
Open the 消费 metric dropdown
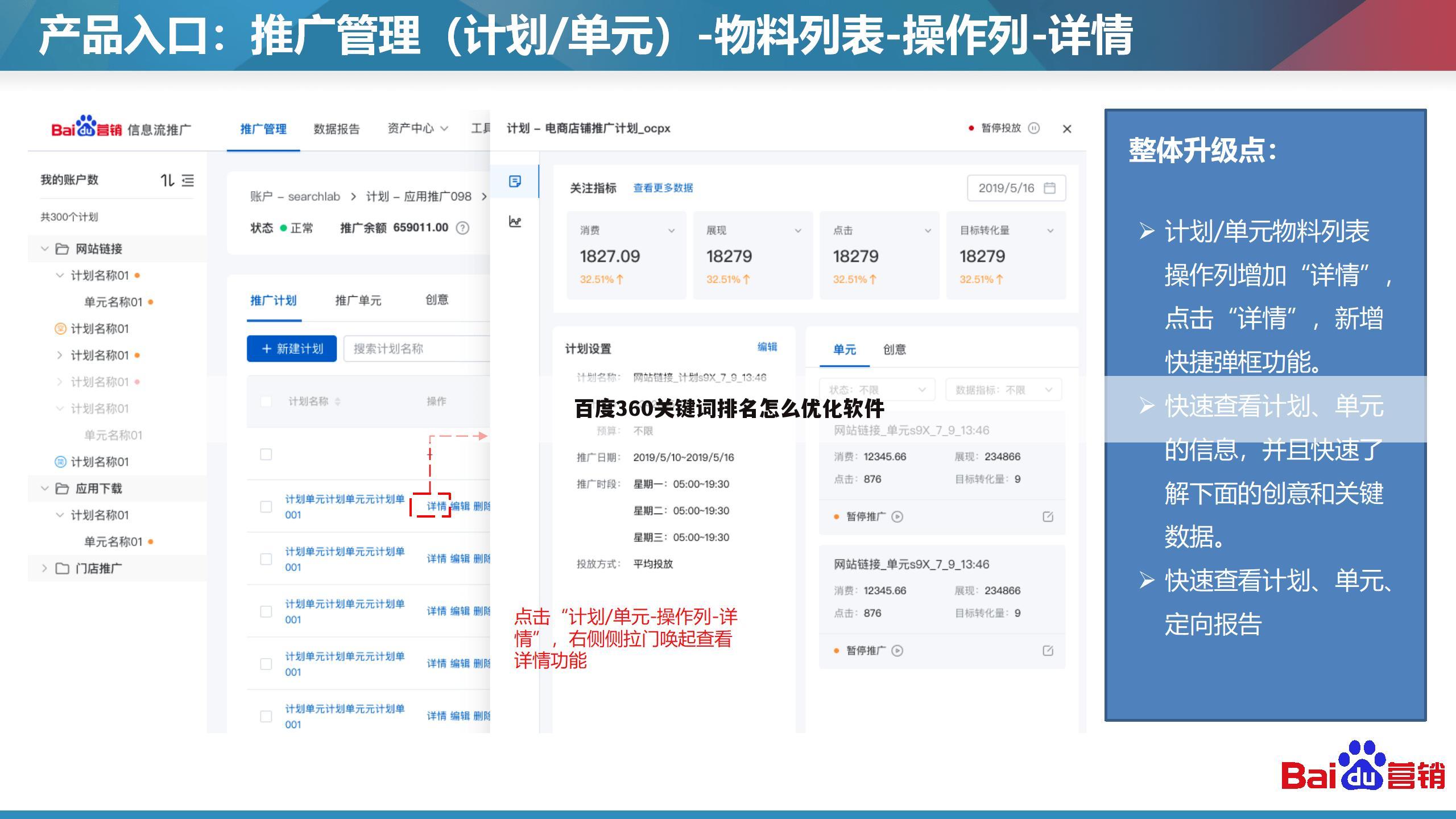pos(671,231)
